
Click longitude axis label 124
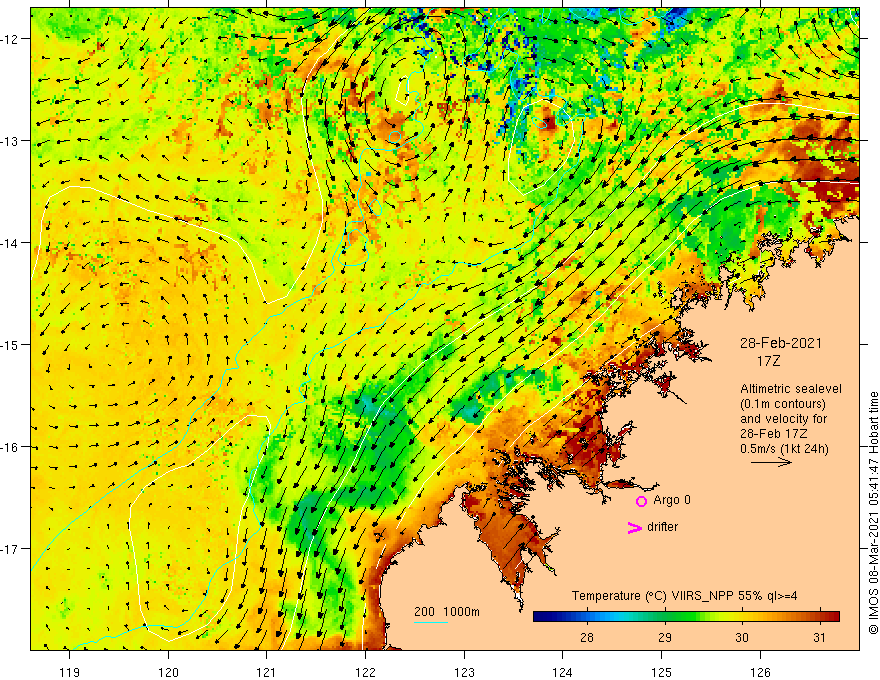click(x=563, y=672)
